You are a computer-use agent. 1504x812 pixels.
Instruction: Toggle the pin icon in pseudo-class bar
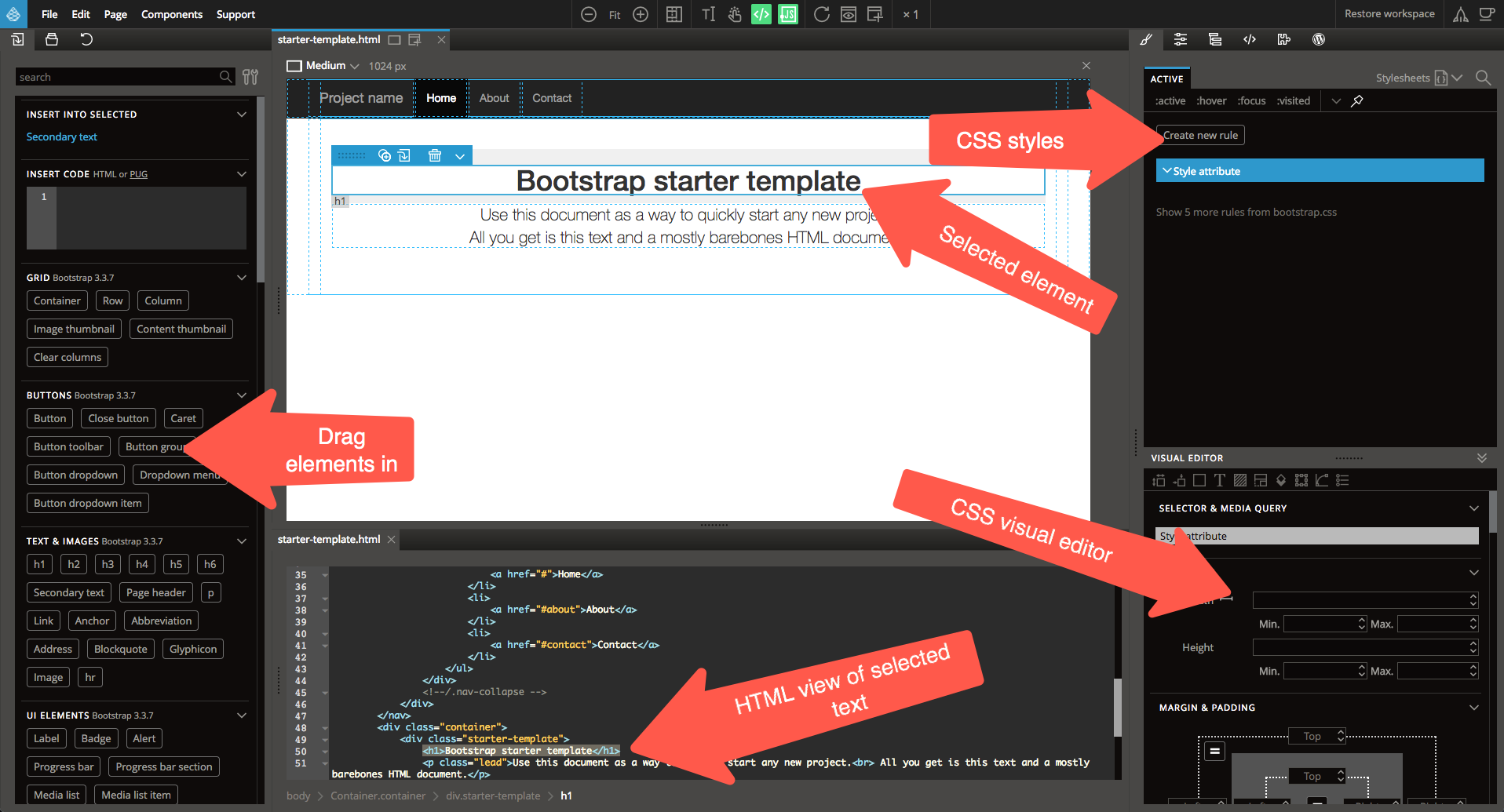(x=1357, y=100)
